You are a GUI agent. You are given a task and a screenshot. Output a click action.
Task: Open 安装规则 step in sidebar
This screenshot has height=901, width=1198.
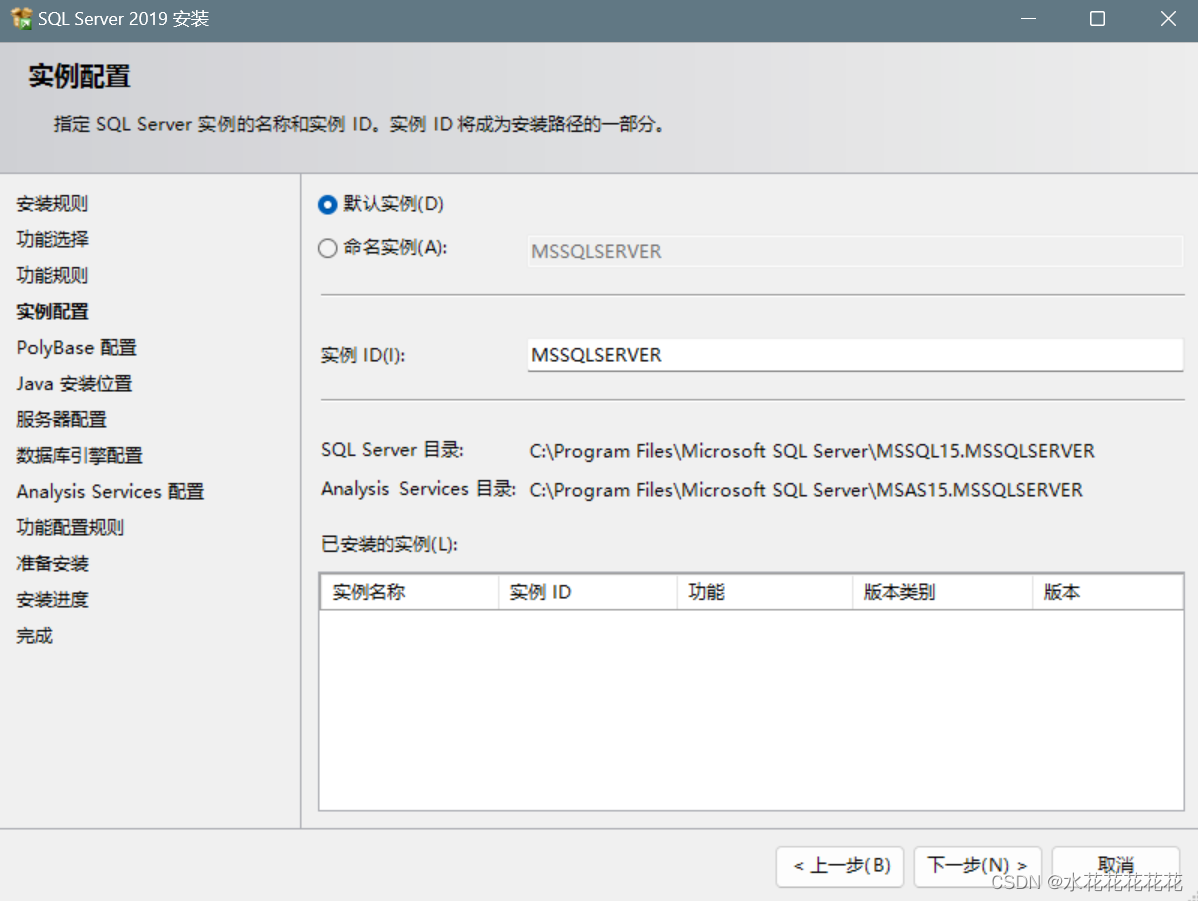(52, 203)
